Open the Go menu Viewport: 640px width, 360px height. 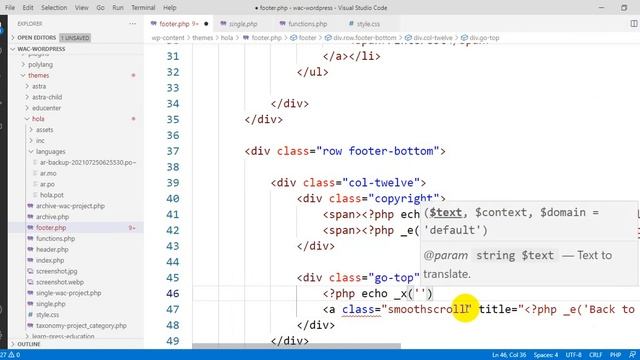tap(100, 8)
